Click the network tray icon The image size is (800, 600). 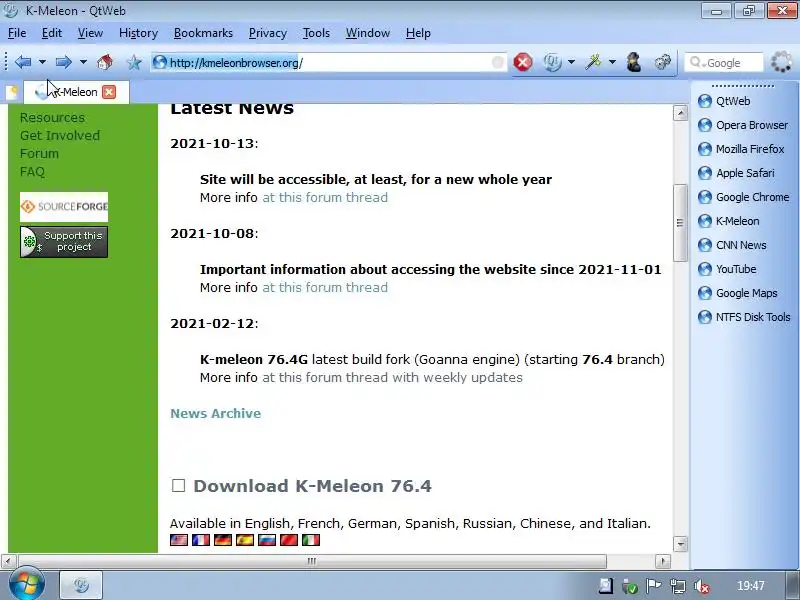(678, 586)
